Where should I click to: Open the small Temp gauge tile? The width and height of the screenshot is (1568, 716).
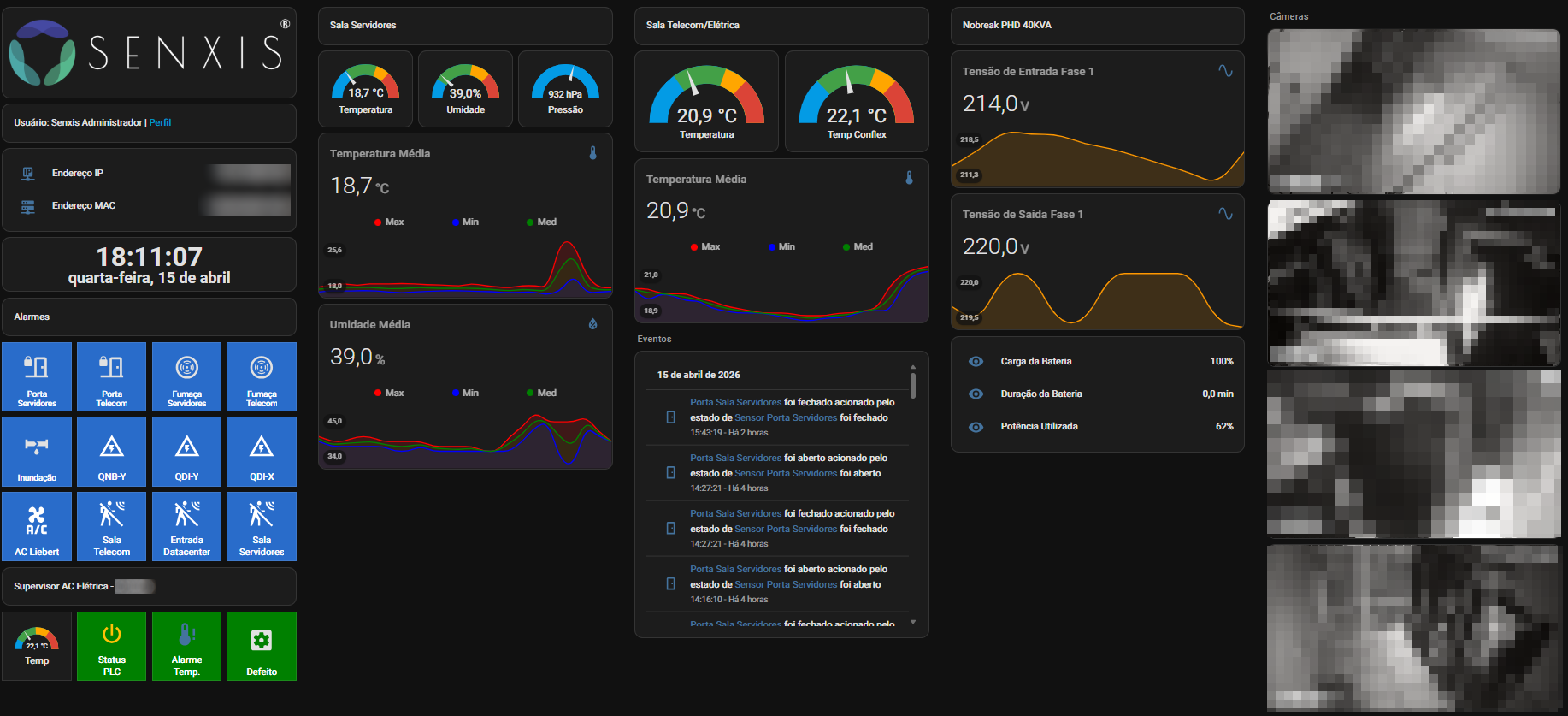click(x=37, y=646)
